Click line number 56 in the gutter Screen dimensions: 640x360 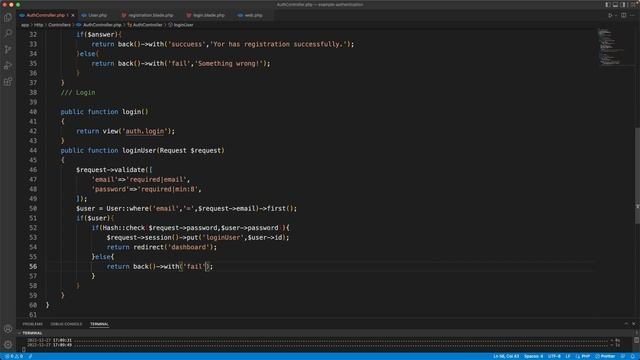click(x=33, y=267)
